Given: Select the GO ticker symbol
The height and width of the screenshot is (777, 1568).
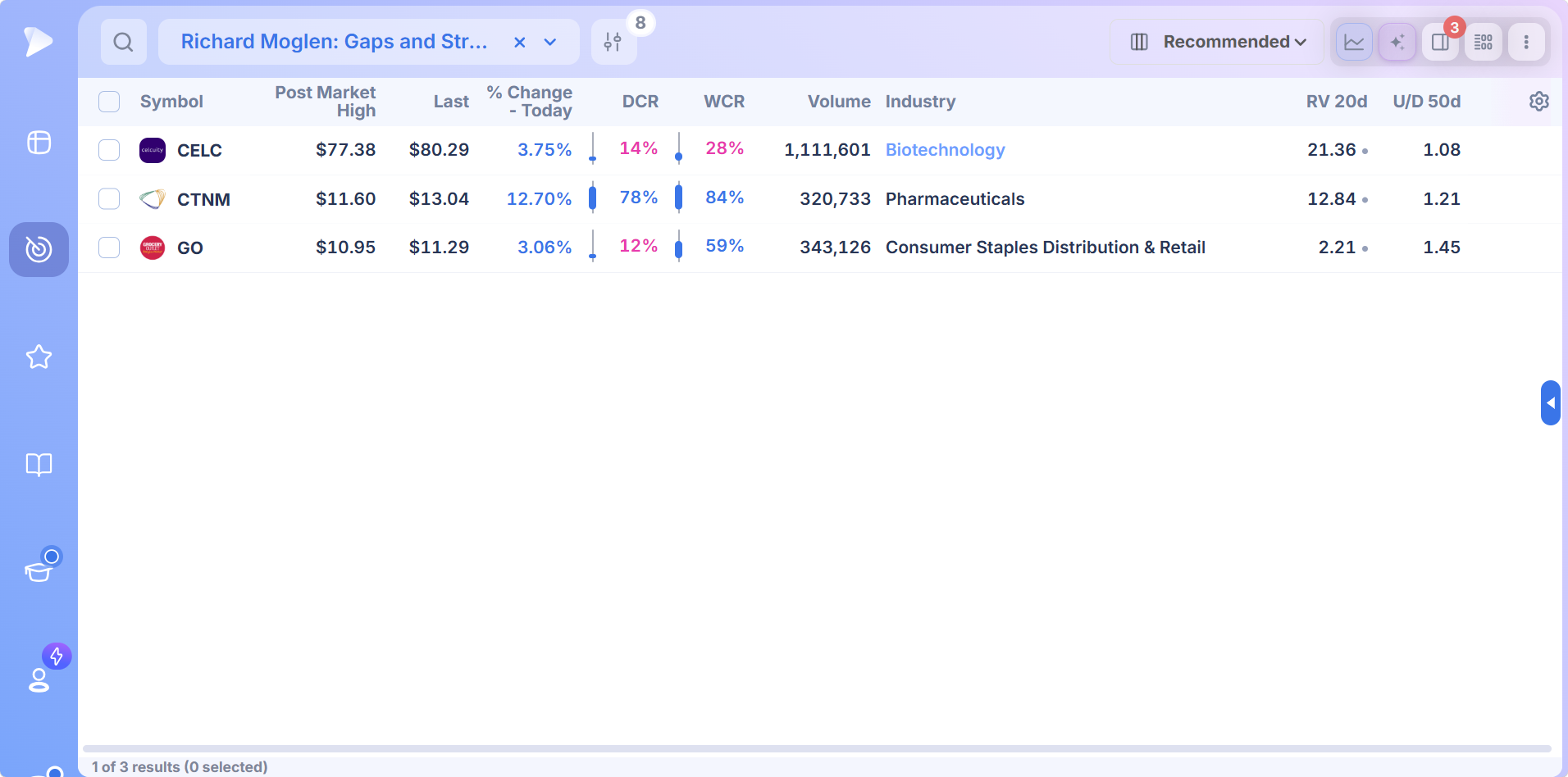Looking at the screenshot, I should (x=190, y=248).
